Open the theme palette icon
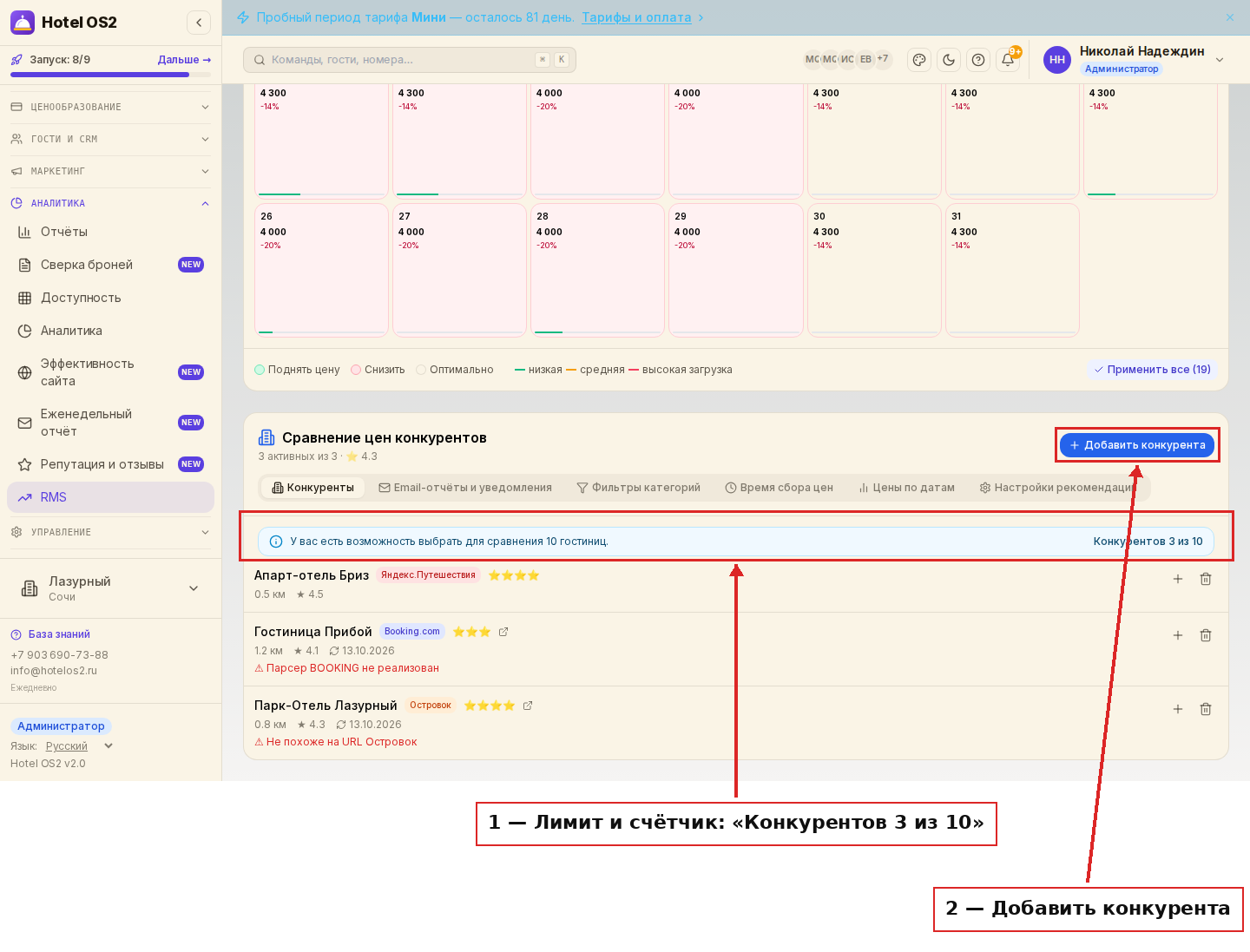Viewport: 1250px width, 952px height. pyautogui.click(x=919, y=60)
